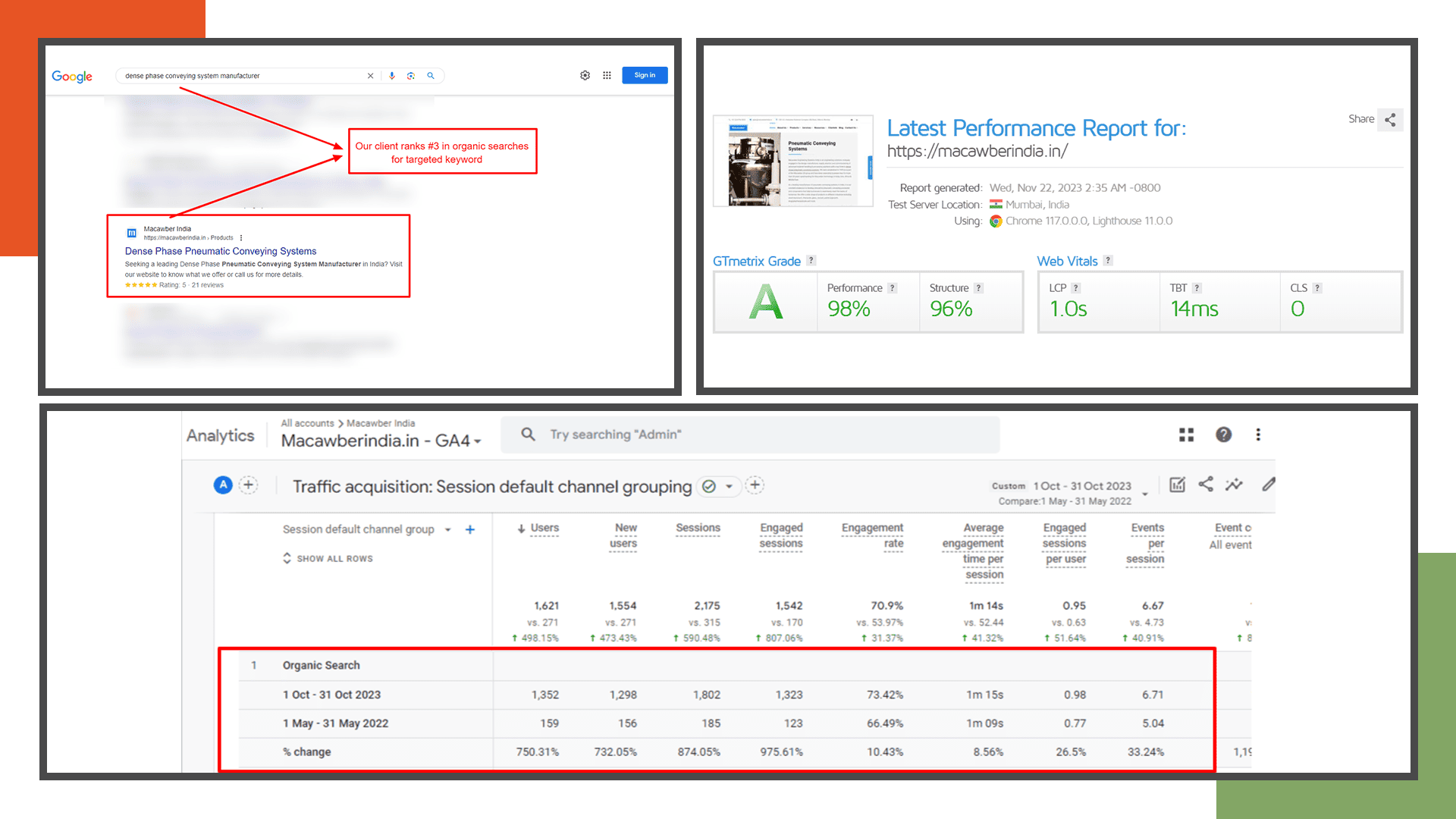Sort by Engagement rate column
The width and height of the screenshot is (1456, 819).
(872, 535)
